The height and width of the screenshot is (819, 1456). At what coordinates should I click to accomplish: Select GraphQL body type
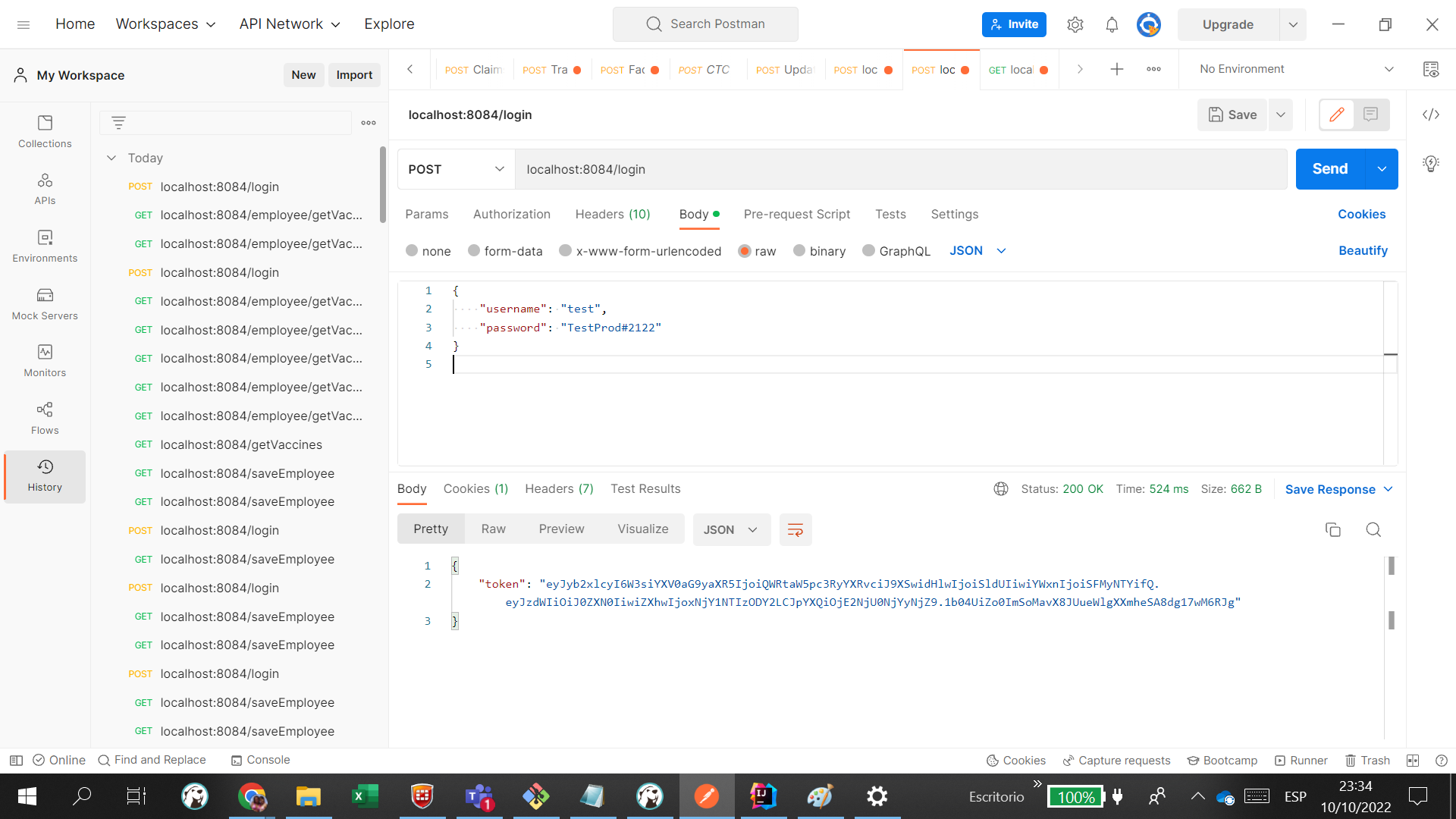896,250
